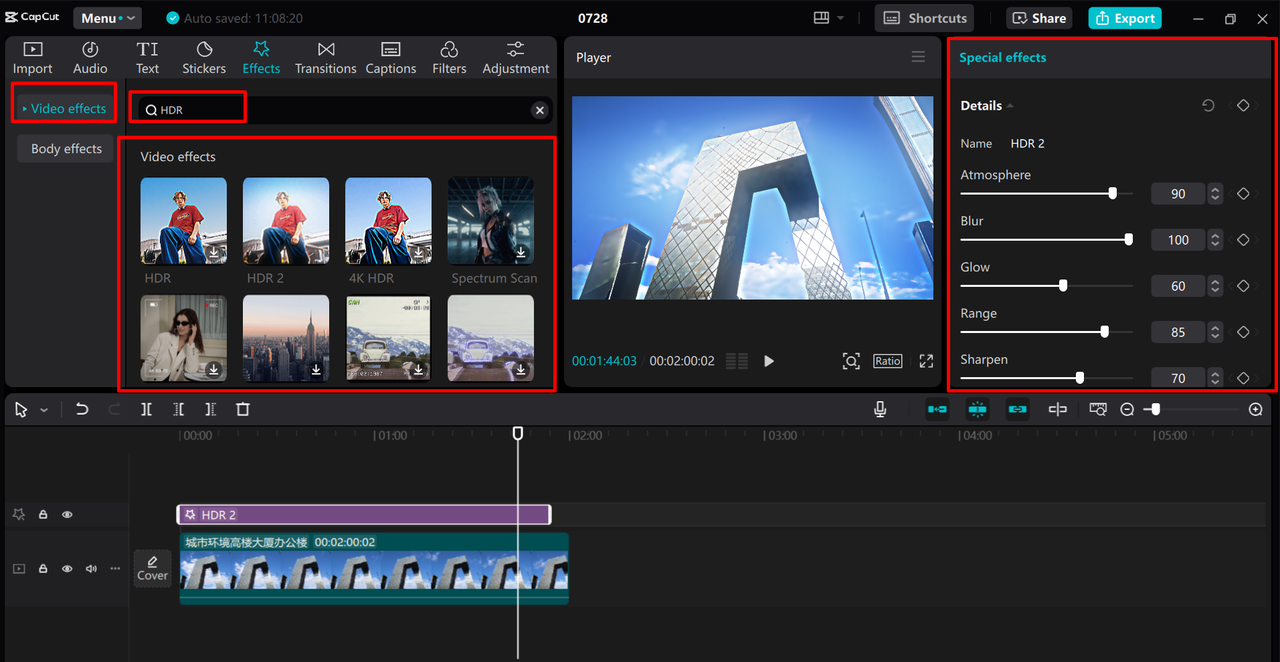Toggle track linkage

click(x=1017, y=409)
